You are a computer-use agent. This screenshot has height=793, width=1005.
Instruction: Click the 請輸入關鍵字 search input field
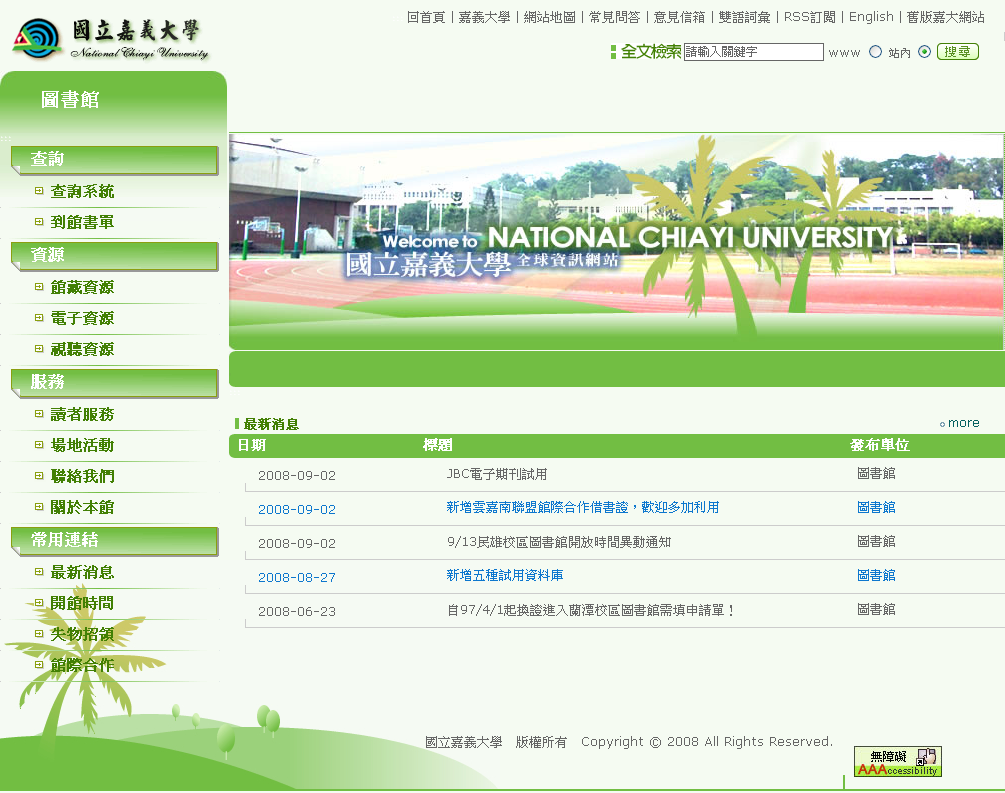[x=753, y=52]
